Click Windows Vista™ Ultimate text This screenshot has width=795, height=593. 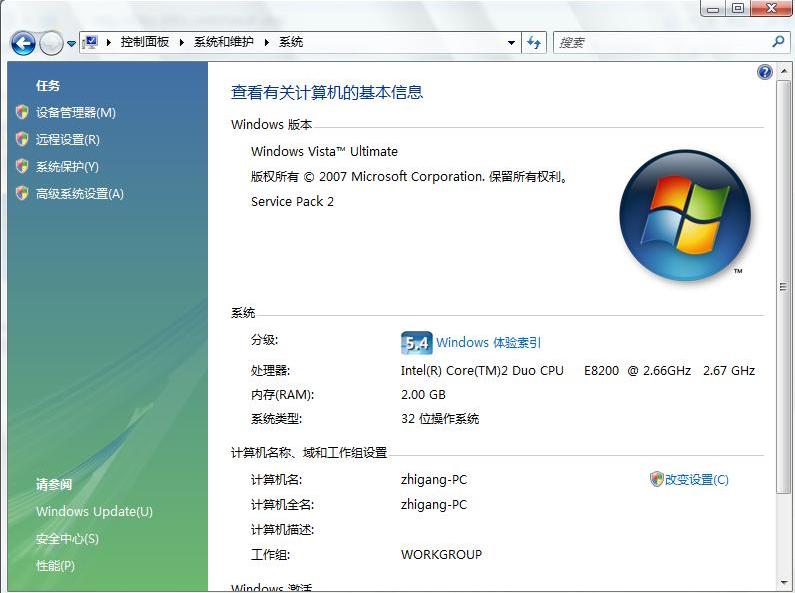tap(324, 152)
